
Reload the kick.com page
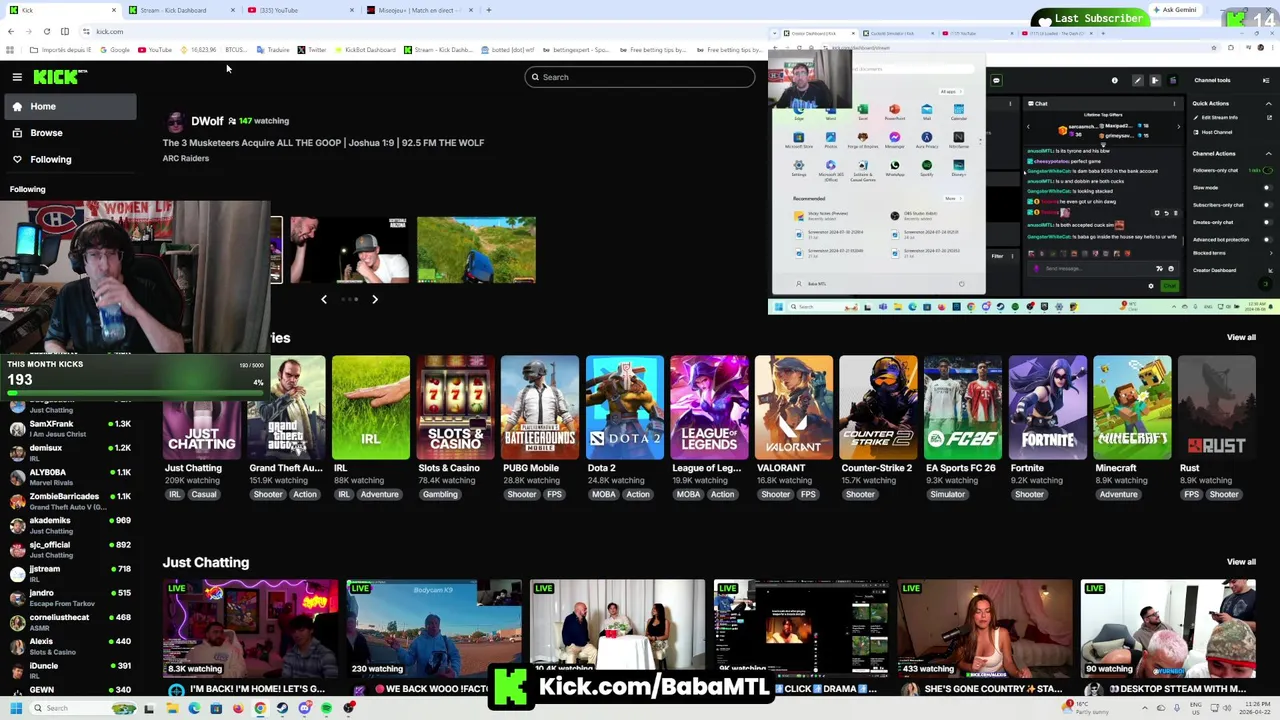(46, 31)
